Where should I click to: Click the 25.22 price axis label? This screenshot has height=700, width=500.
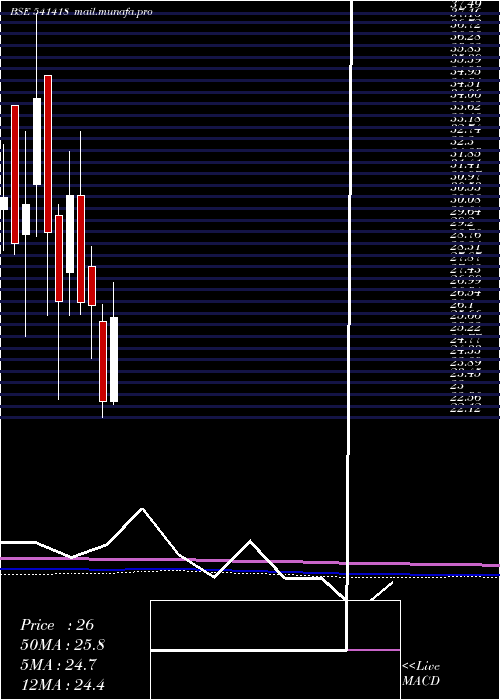point(466,328)
